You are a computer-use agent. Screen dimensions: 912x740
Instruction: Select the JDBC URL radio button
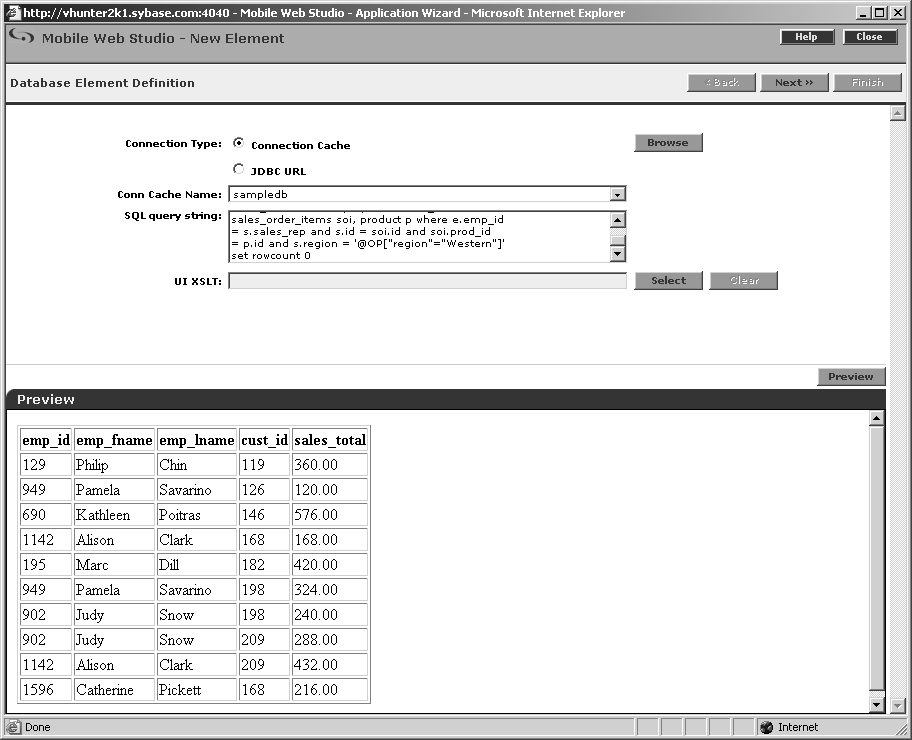(238, 169)
